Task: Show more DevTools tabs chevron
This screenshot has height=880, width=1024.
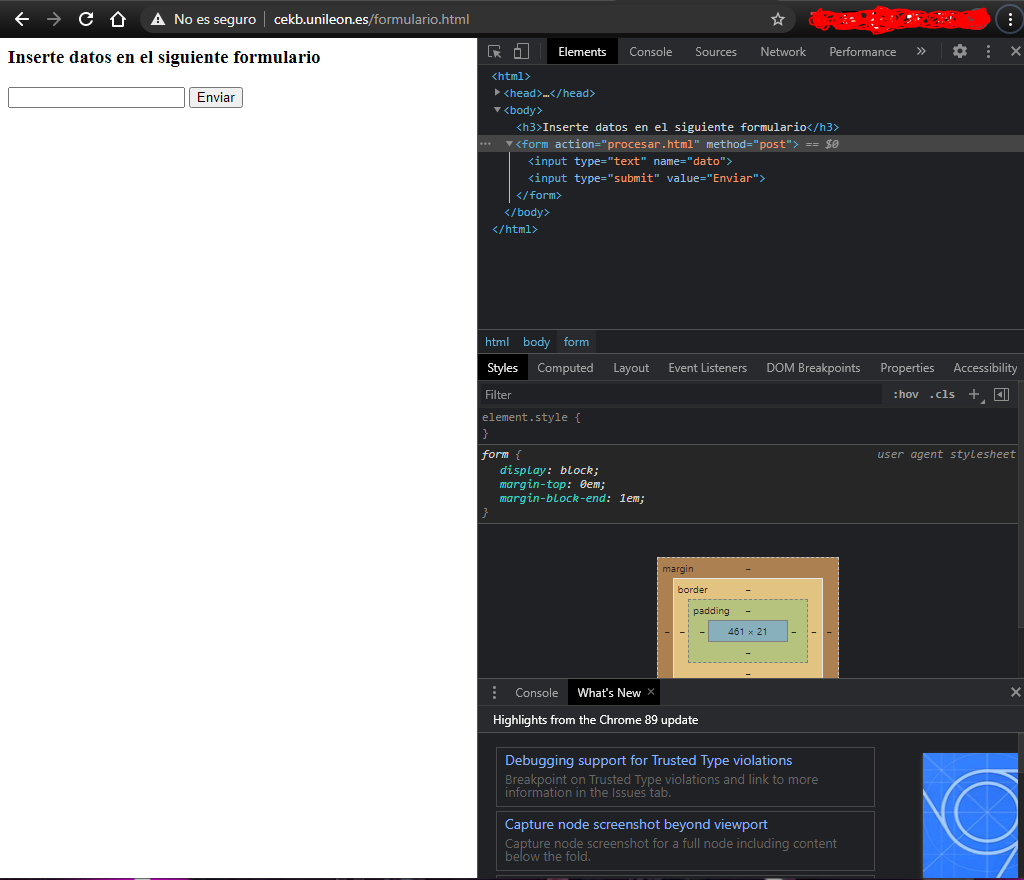Action: [x=921, y=51]
